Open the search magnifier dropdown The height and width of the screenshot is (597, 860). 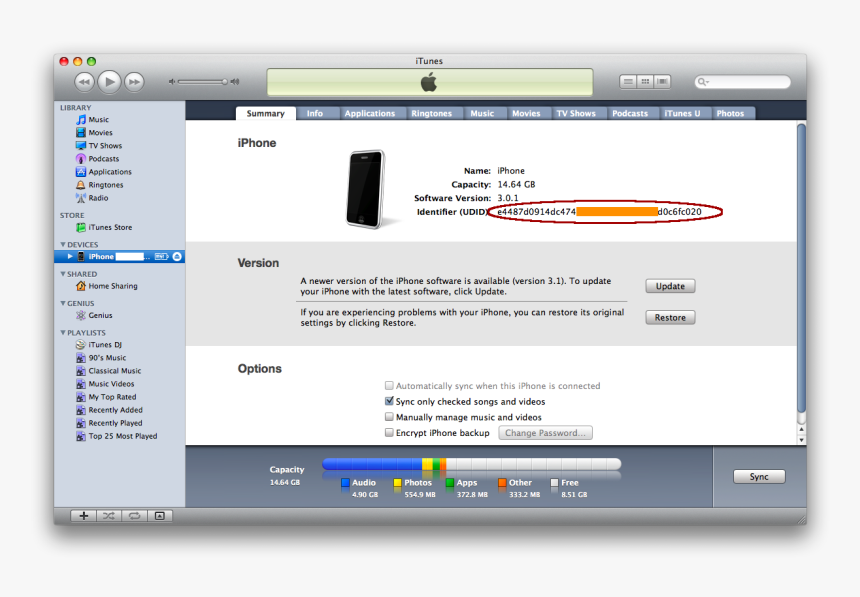point(703,82)
